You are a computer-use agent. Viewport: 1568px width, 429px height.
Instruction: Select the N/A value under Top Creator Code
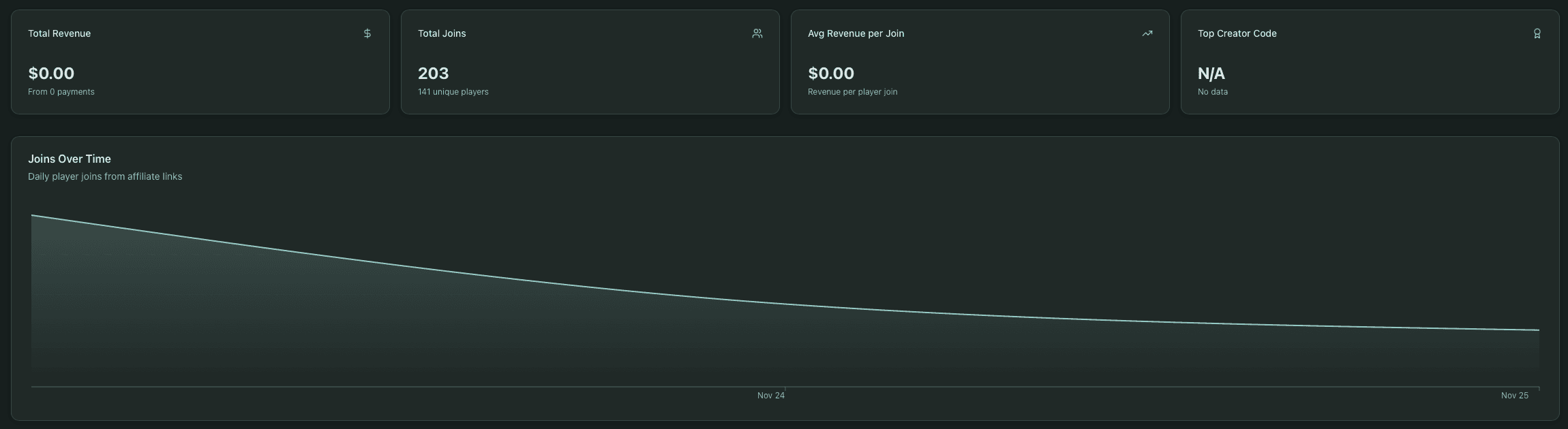(1211, 73)
